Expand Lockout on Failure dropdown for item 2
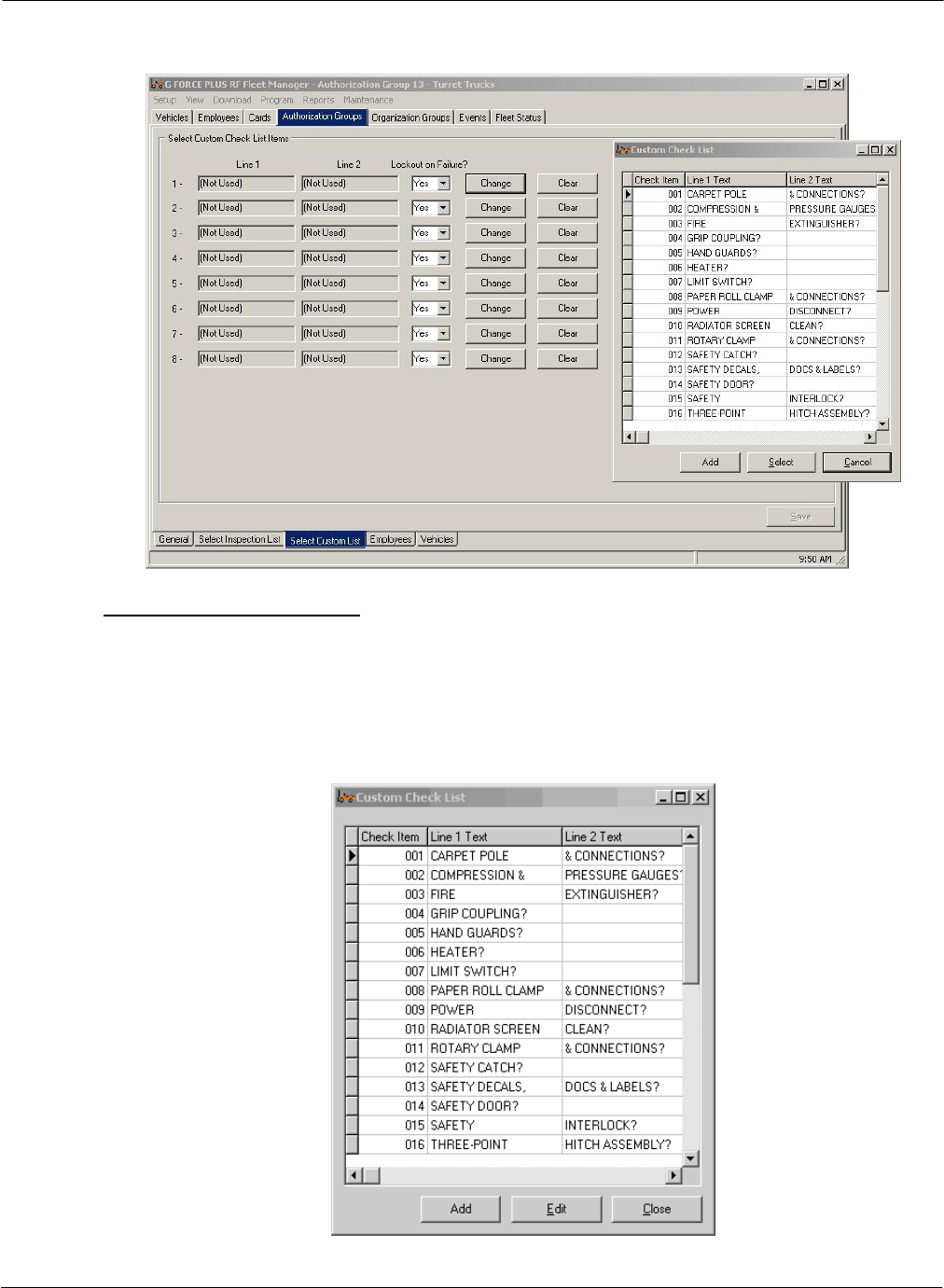The height and width of the screenshot is (1288, 944). pos(444,208)
